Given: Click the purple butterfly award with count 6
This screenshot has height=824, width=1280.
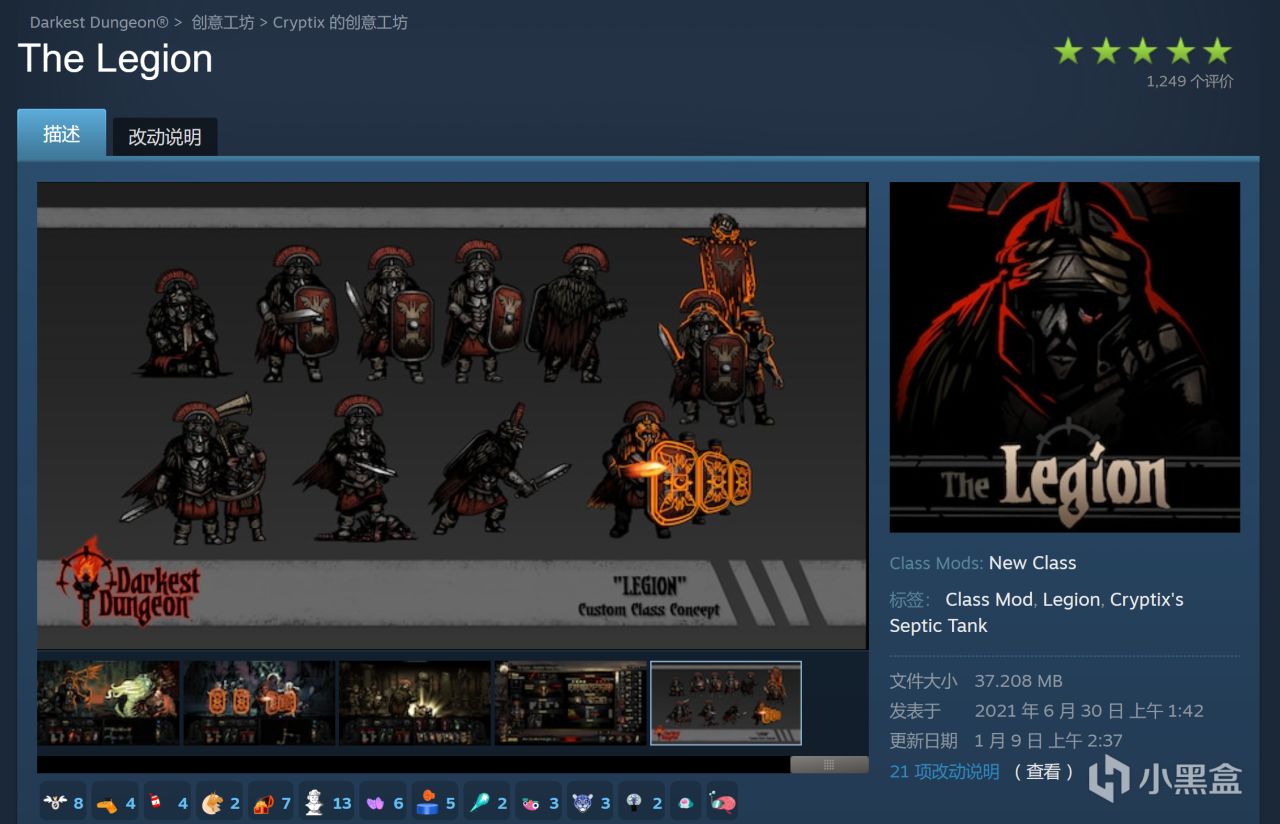Looking at the screenshot, I should (x=383, y=802).
